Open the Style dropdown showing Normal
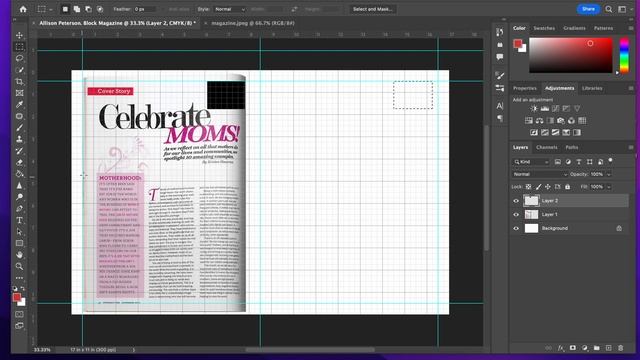 point(229,9)
